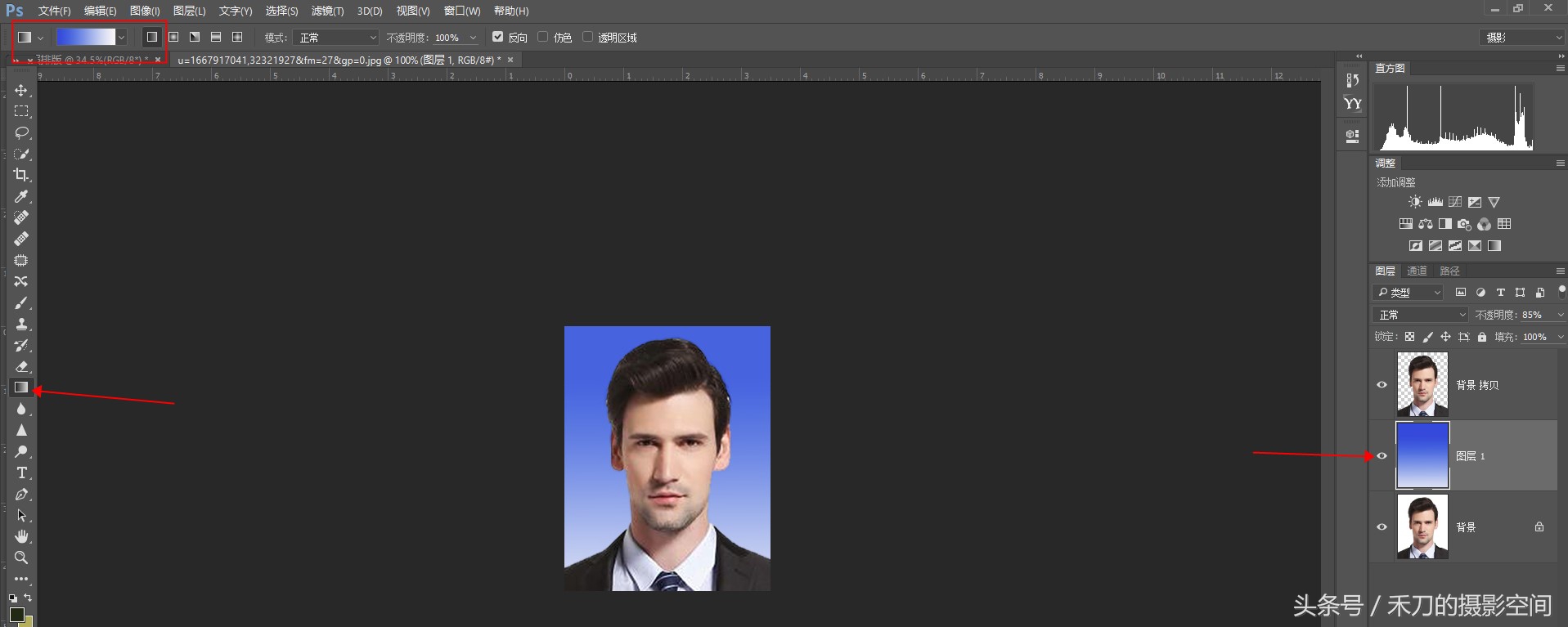The width and height of the screenshot is (1568, 627).
Task: Choose the linear gradient style button
Action: [152, 37]
